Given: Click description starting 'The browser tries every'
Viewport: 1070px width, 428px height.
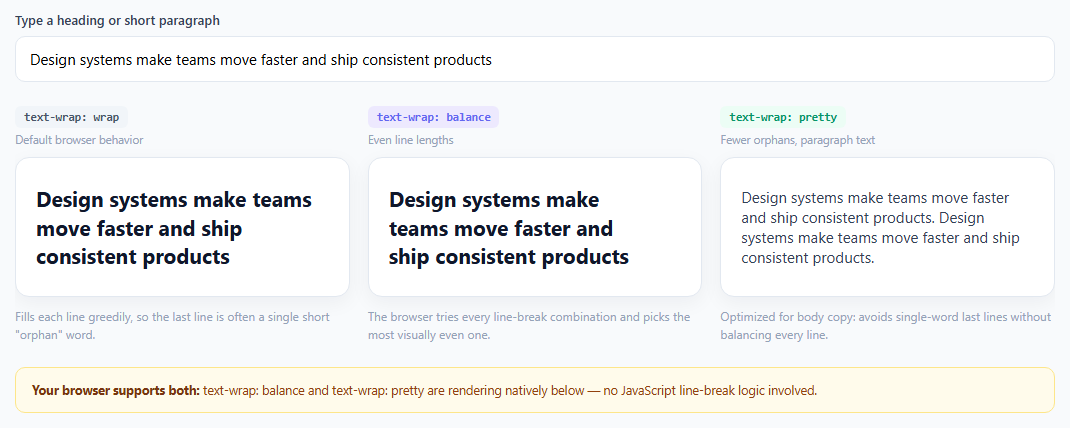Looking at the screenshot, I should coord(529,326).
